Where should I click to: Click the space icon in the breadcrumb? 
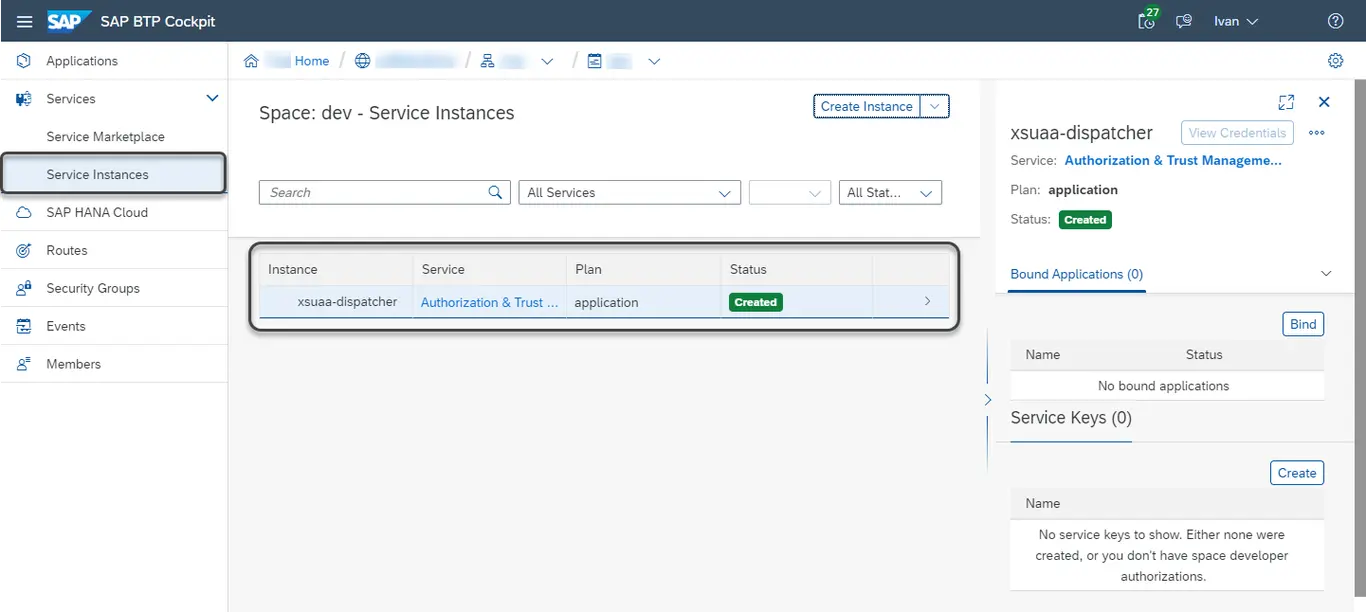click(x=595, y=61)
